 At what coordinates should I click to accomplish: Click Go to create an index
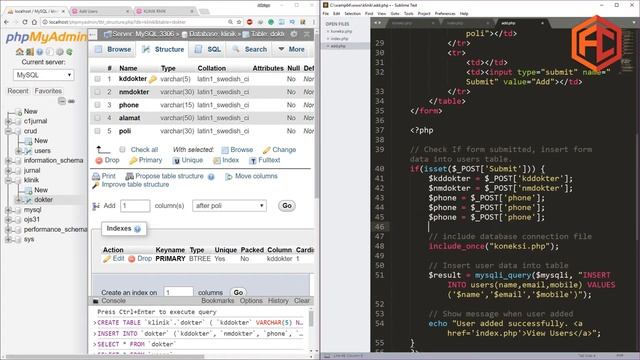click(x=238, y=292)
